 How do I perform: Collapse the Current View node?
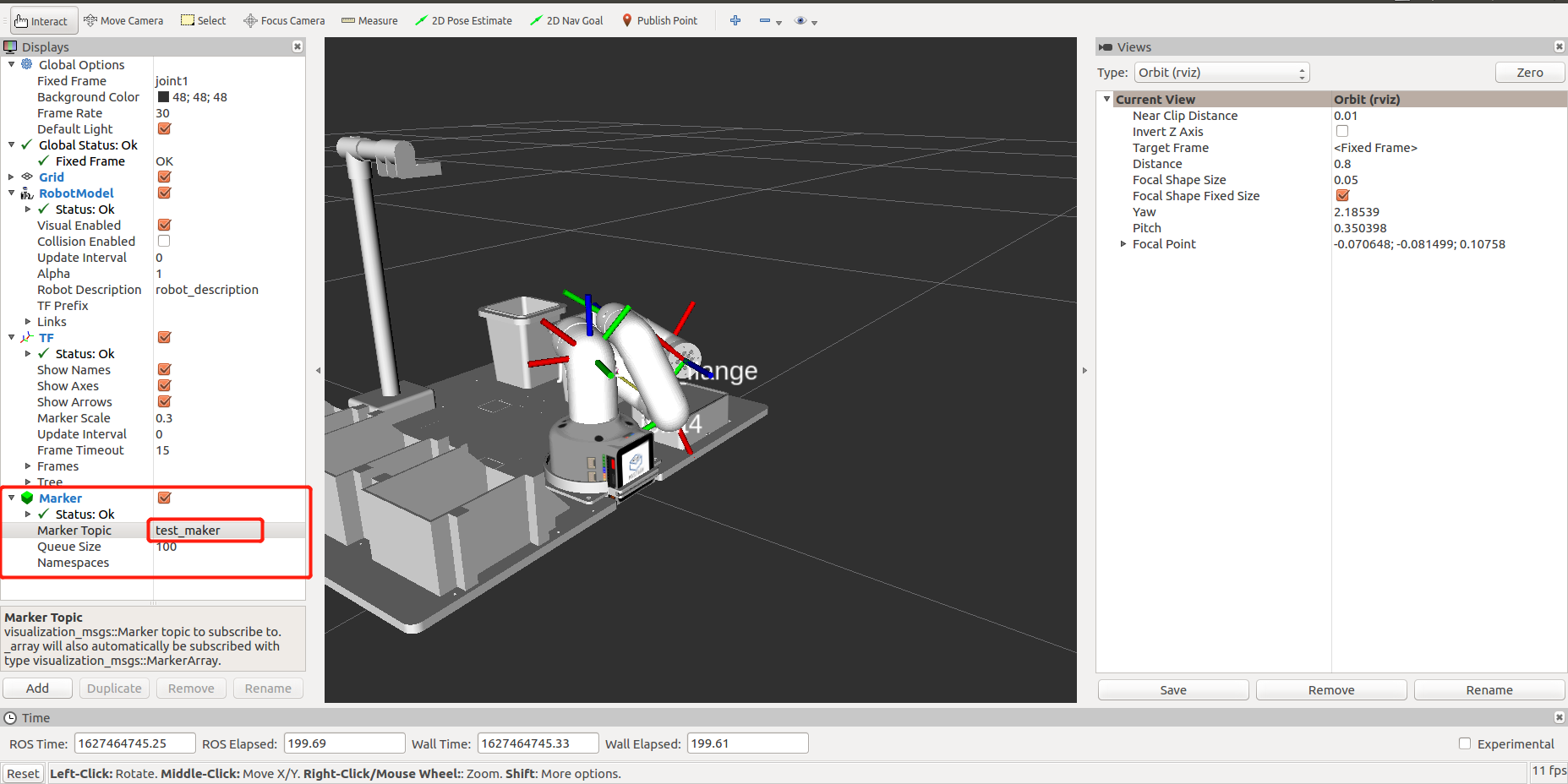click(1106, 99)
